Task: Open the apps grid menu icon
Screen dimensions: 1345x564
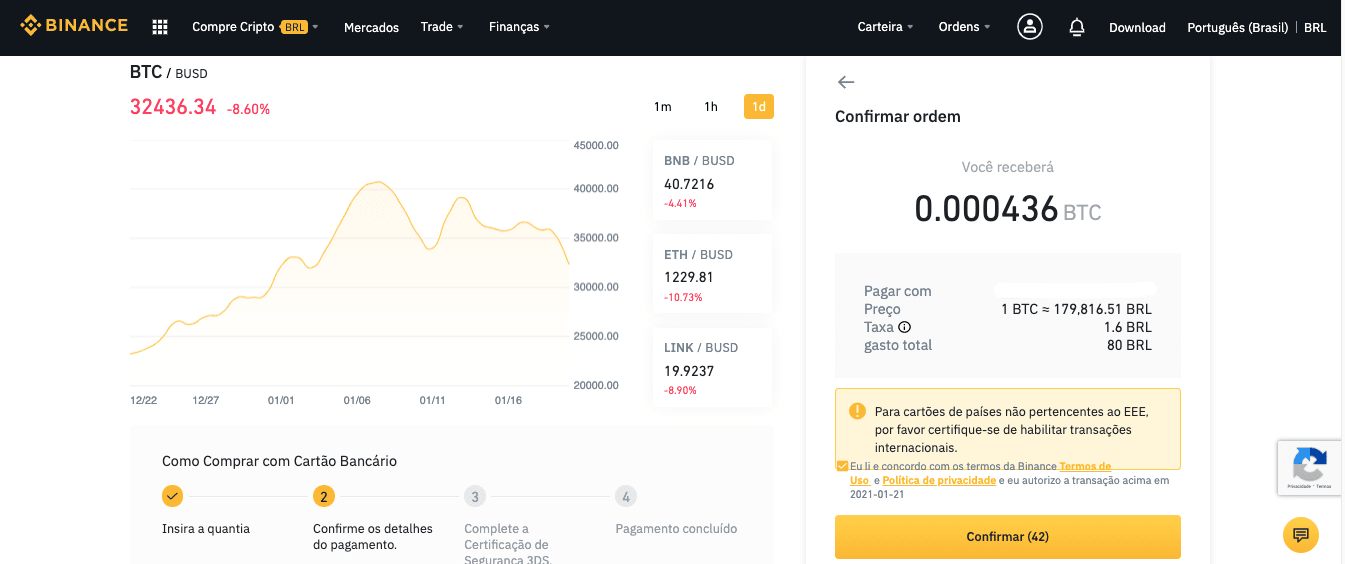Action: coord(160,27)
